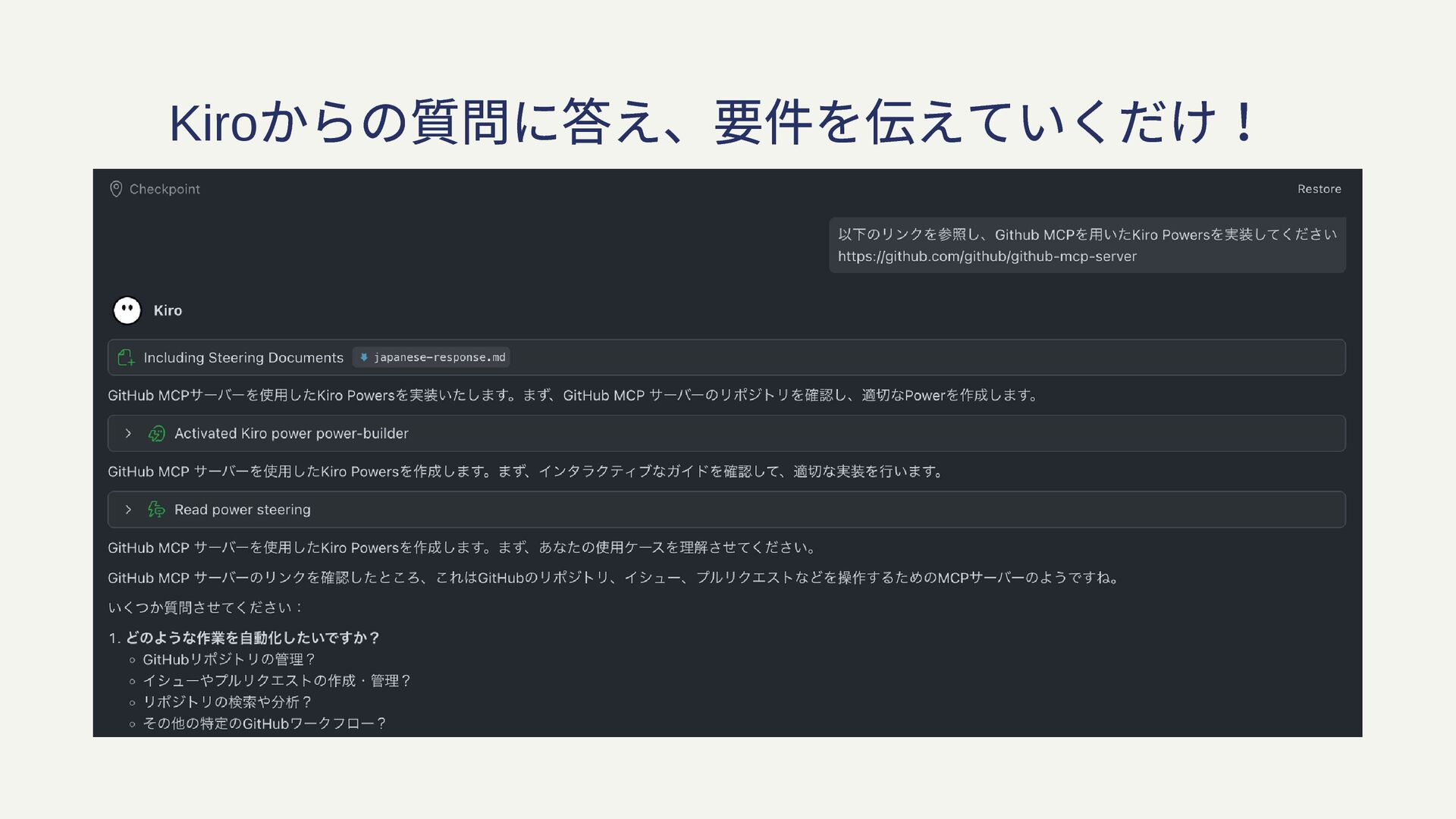Click the Kiro name label

click(168, 310)
